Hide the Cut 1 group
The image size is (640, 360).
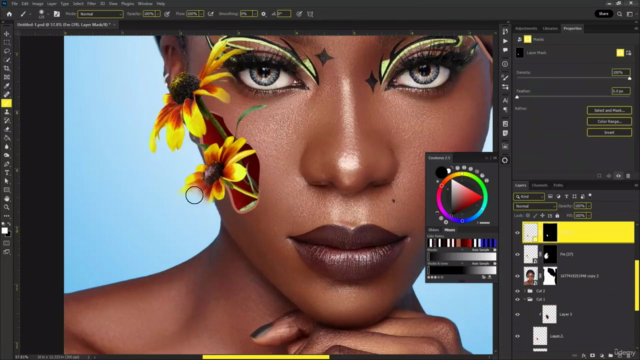coord(518,299)
